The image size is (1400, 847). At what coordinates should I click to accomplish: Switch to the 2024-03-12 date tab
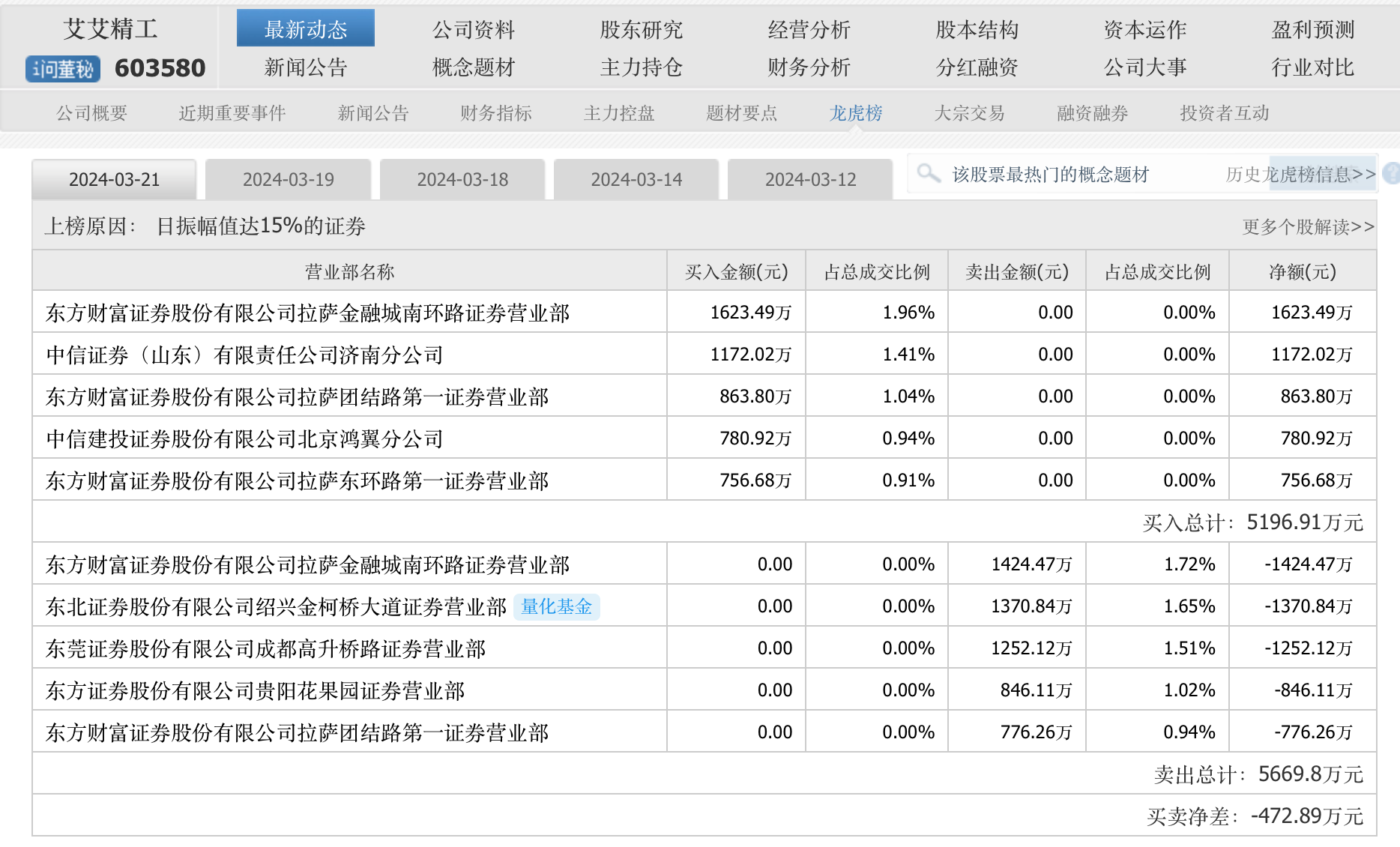click(810, 179)
